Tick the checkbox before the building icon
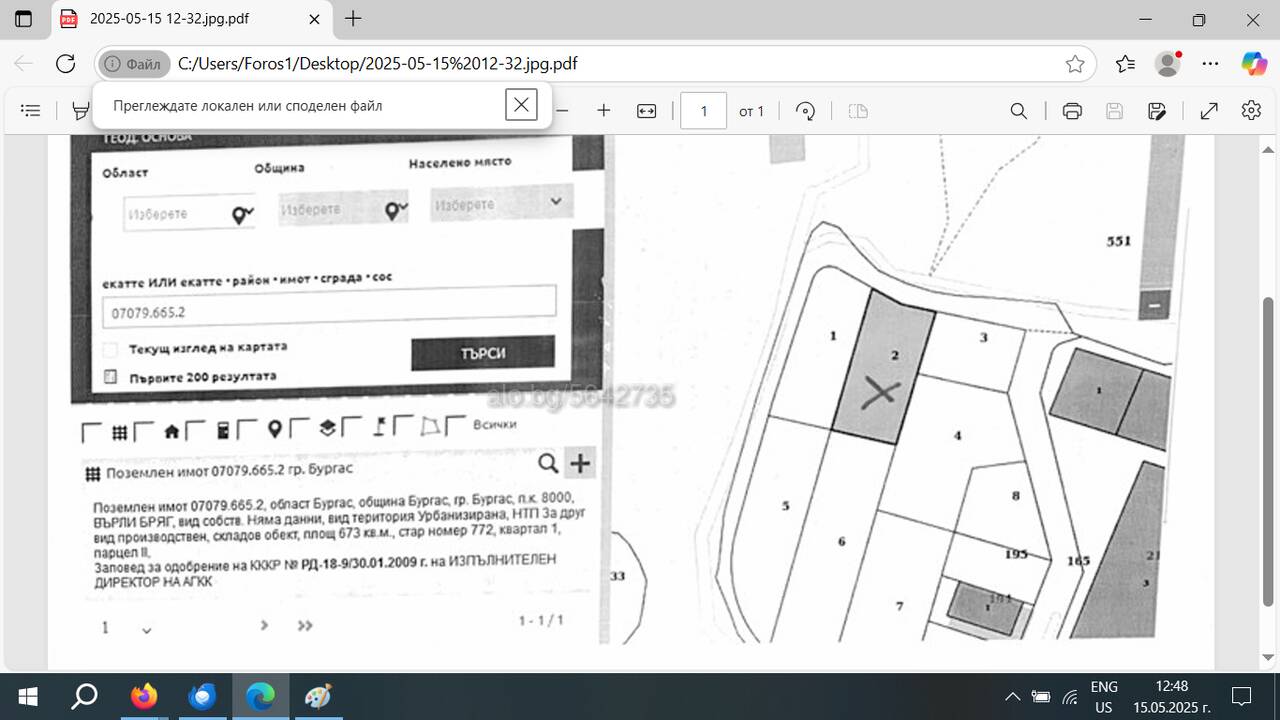1280x720 pixels. (x=196, y=430)
